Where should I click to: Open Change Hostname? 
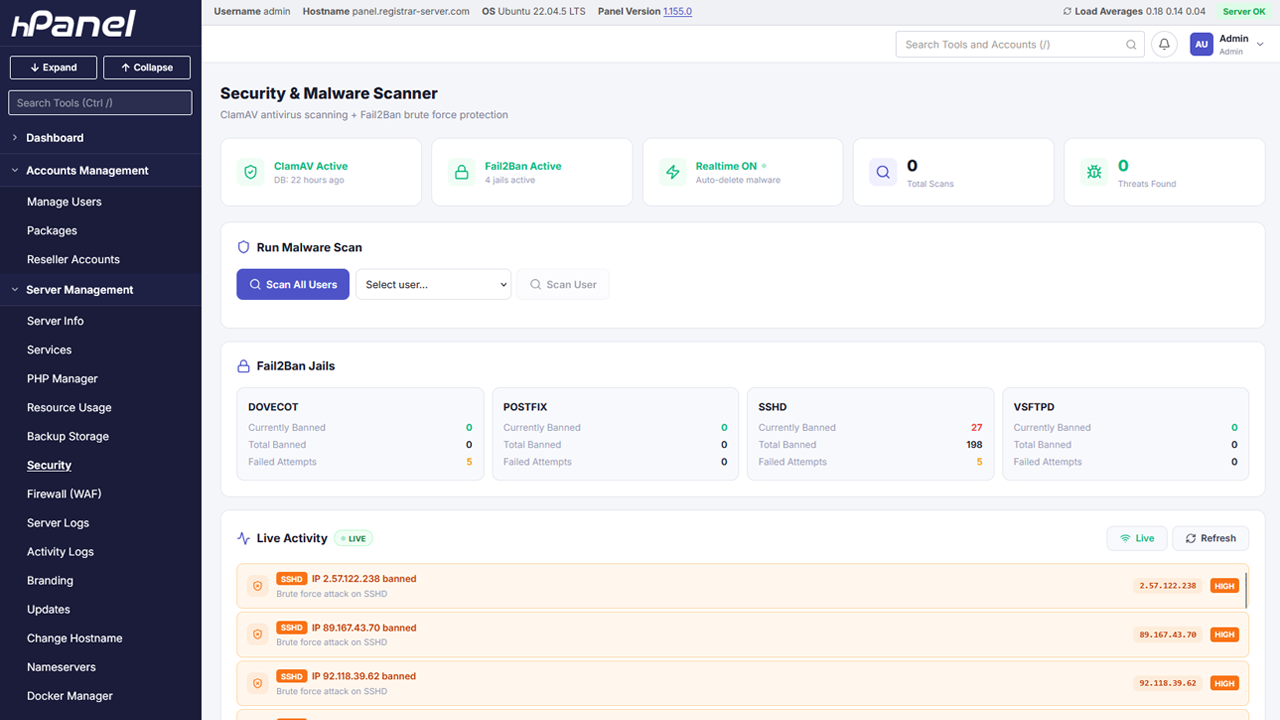pyautogui.click(x=75, y=639)
